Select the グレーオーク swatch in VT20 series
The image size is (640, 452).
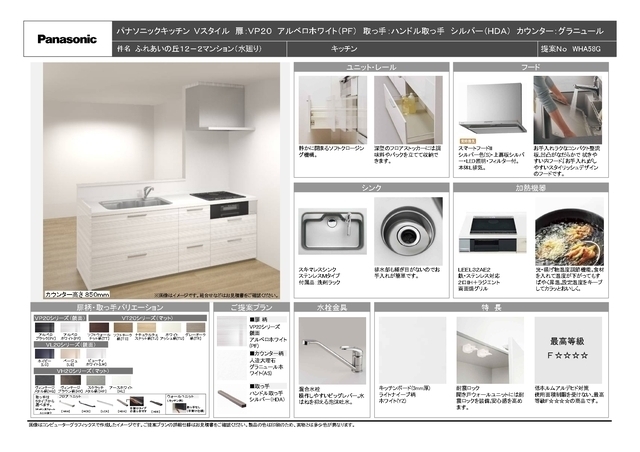click(196, 327)
